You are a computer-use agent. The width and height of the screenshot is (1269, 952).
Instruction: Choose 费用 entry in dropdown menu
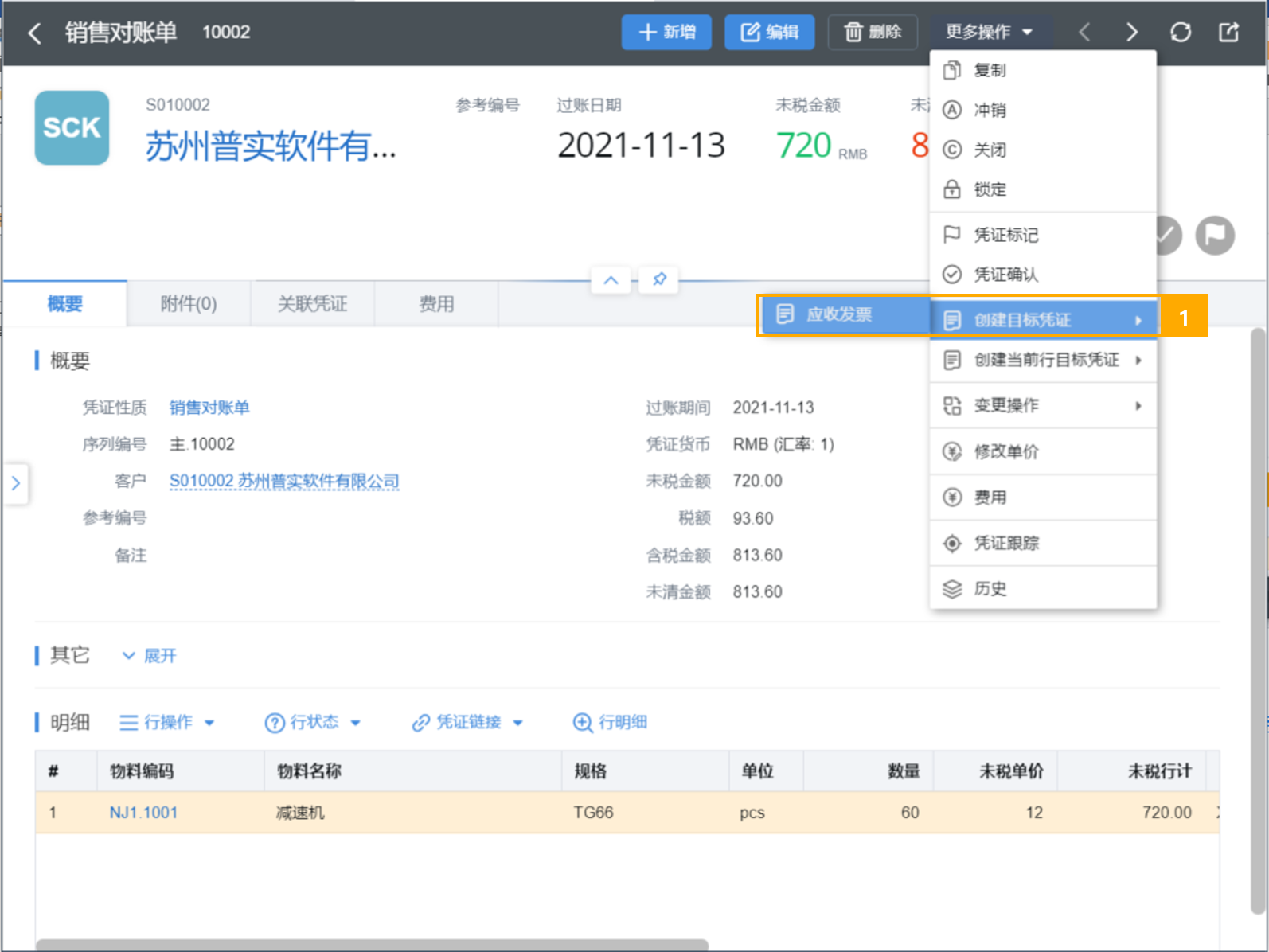click(x=1043, y=497)
